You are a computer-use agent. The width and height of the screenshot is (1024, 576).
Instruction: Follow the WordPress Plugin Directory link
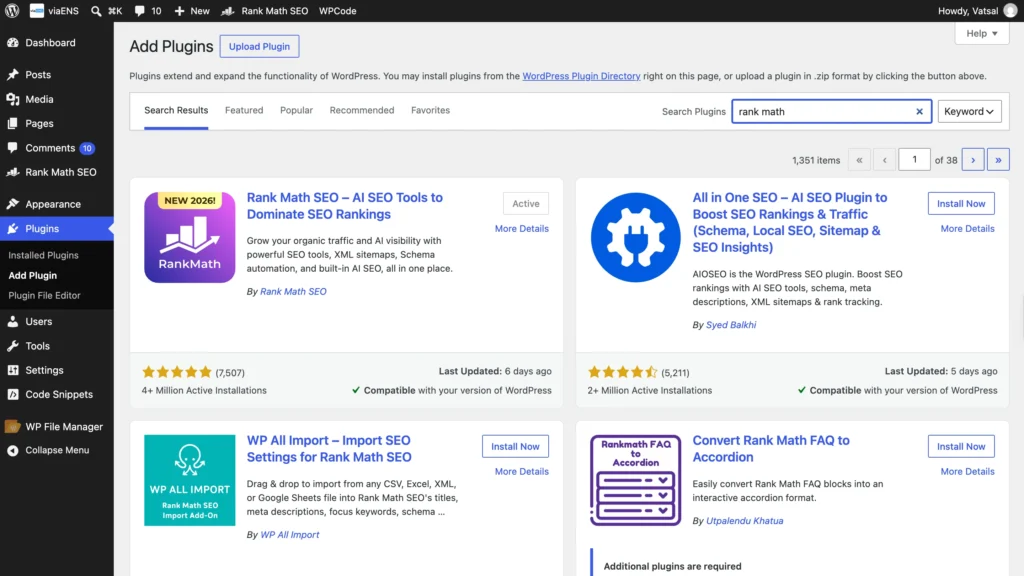point(581,76)
